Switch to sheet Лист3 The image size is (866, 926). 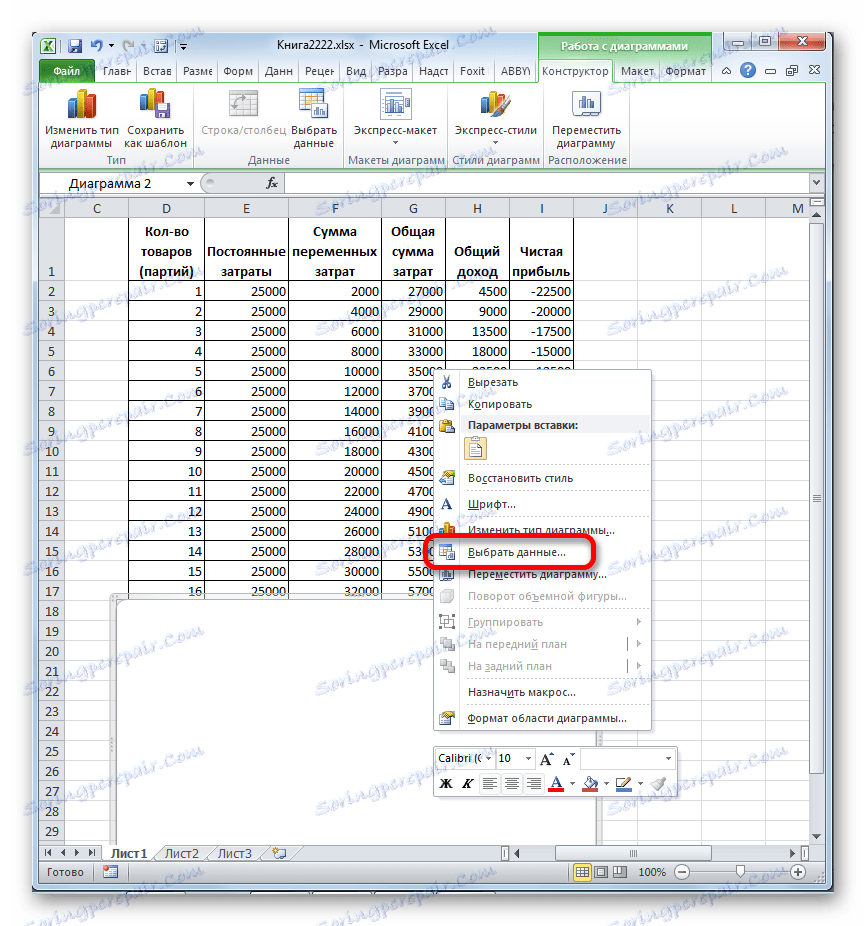(x=235, y=853)
